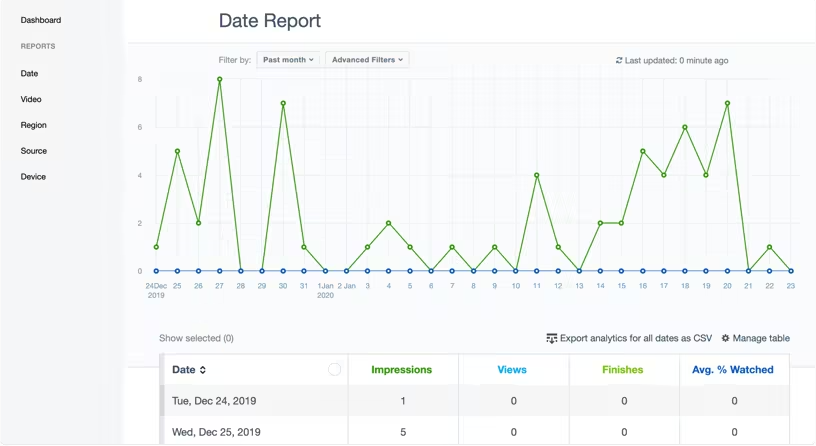Click Show selected (0)
This screenshot has width=816, height=446.
(196, 338)
